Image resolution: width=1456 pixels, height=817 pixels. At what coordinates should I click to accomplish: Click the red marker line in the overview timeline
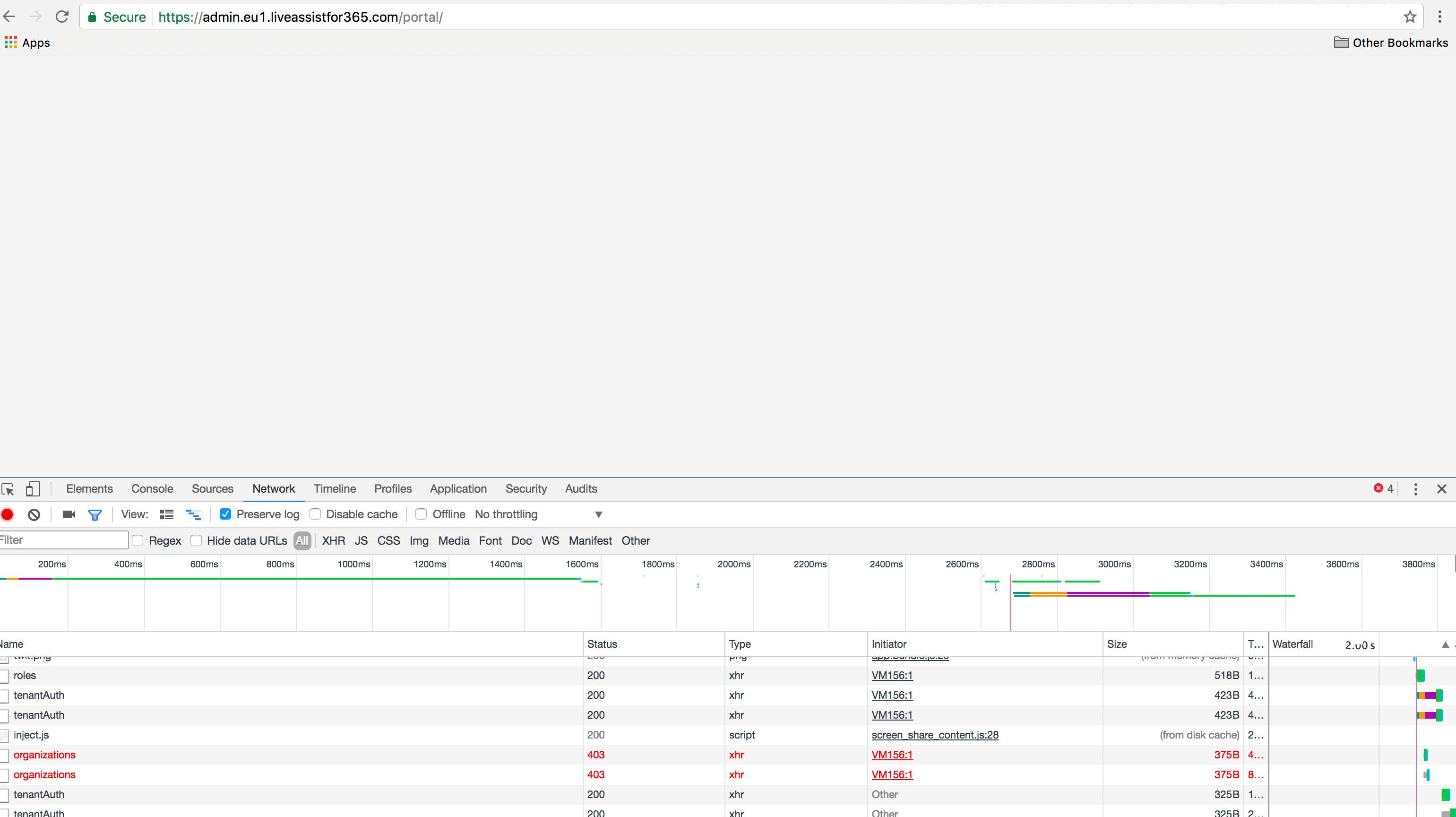click(1010, 602)
